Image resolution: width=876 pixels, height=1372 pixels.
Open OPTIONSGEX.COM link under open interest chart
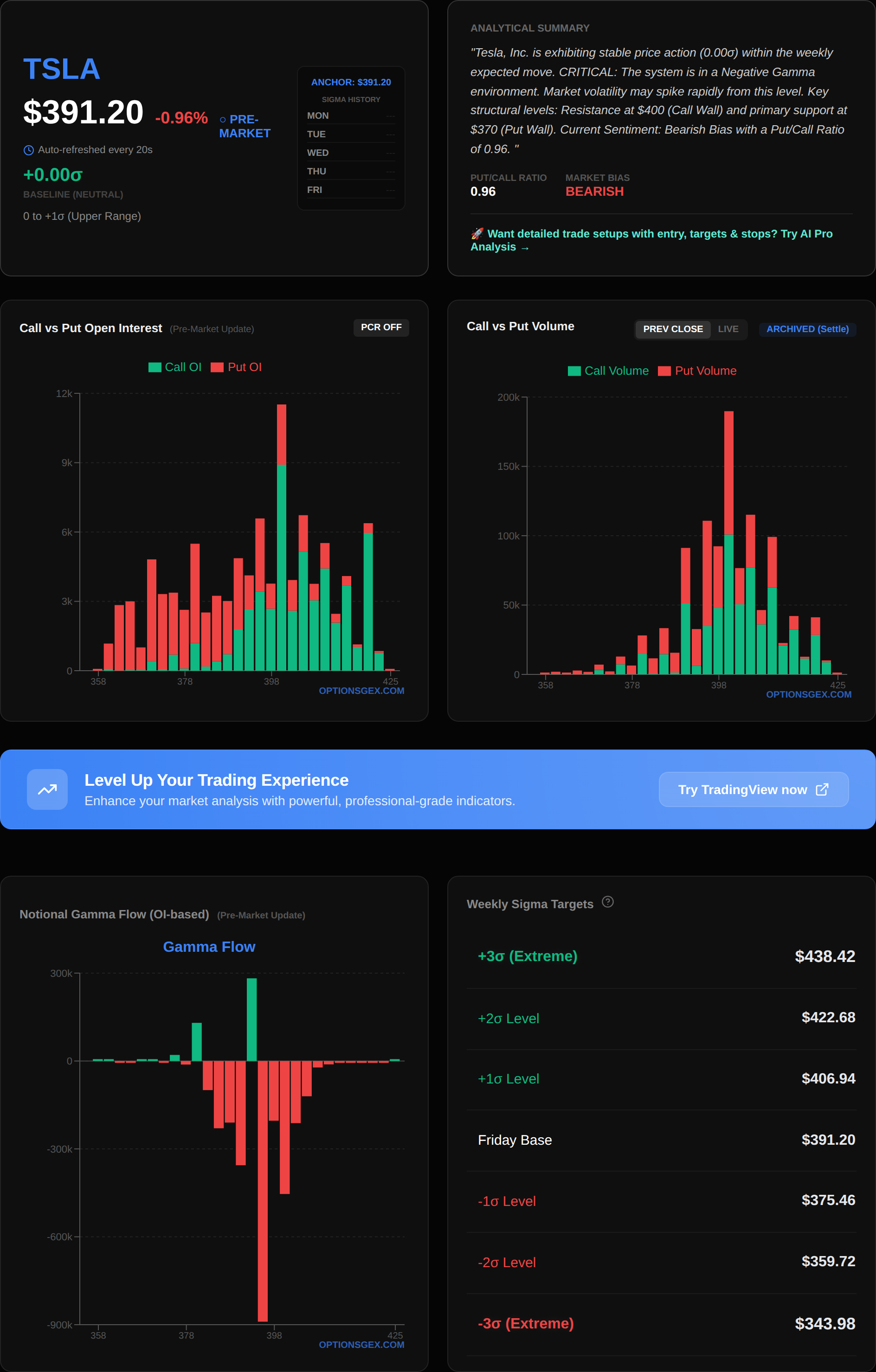(x=361, y=691)
